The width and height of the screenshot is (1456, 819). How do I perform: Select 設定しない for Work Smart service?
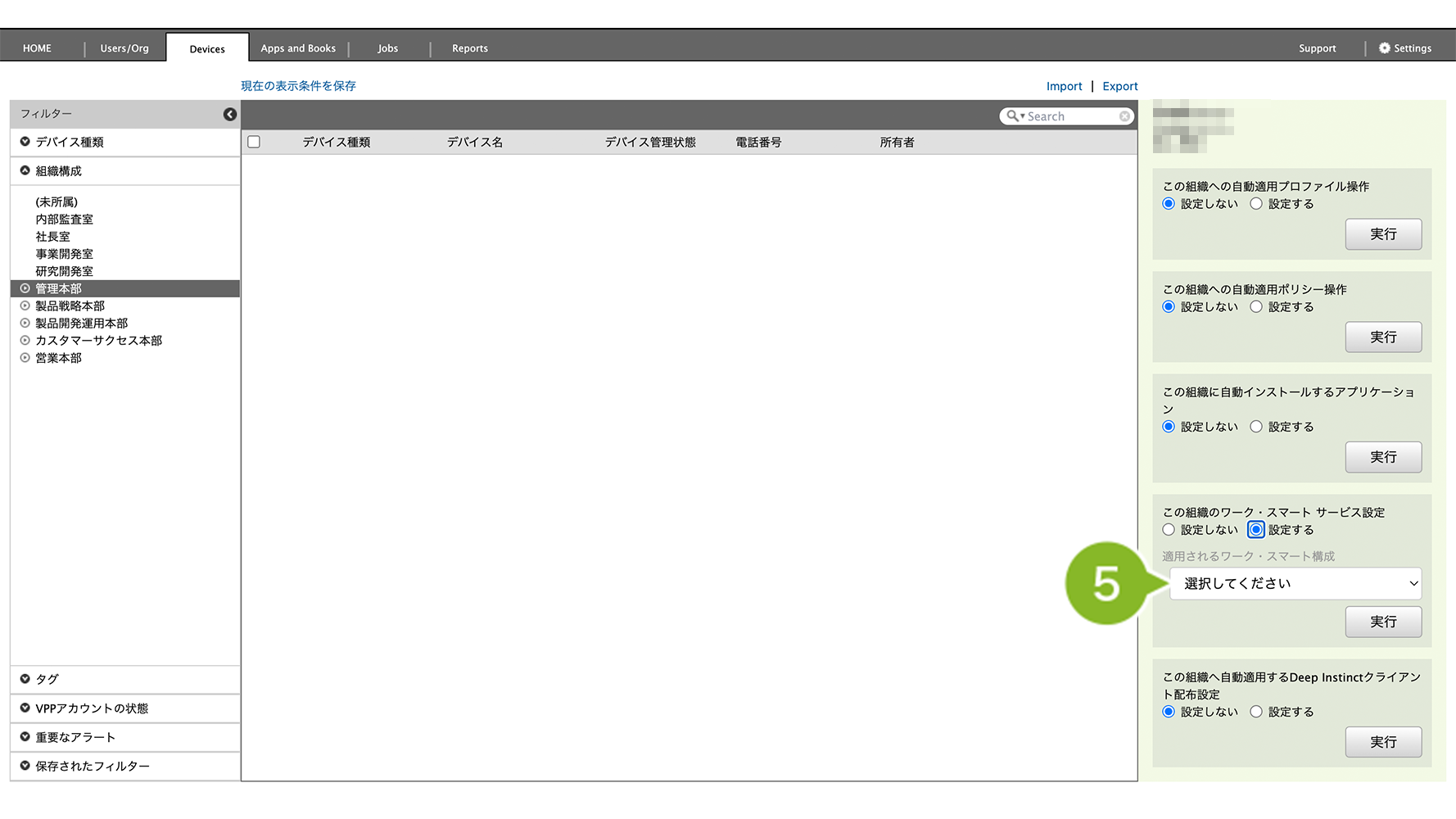coord(1169,530)
